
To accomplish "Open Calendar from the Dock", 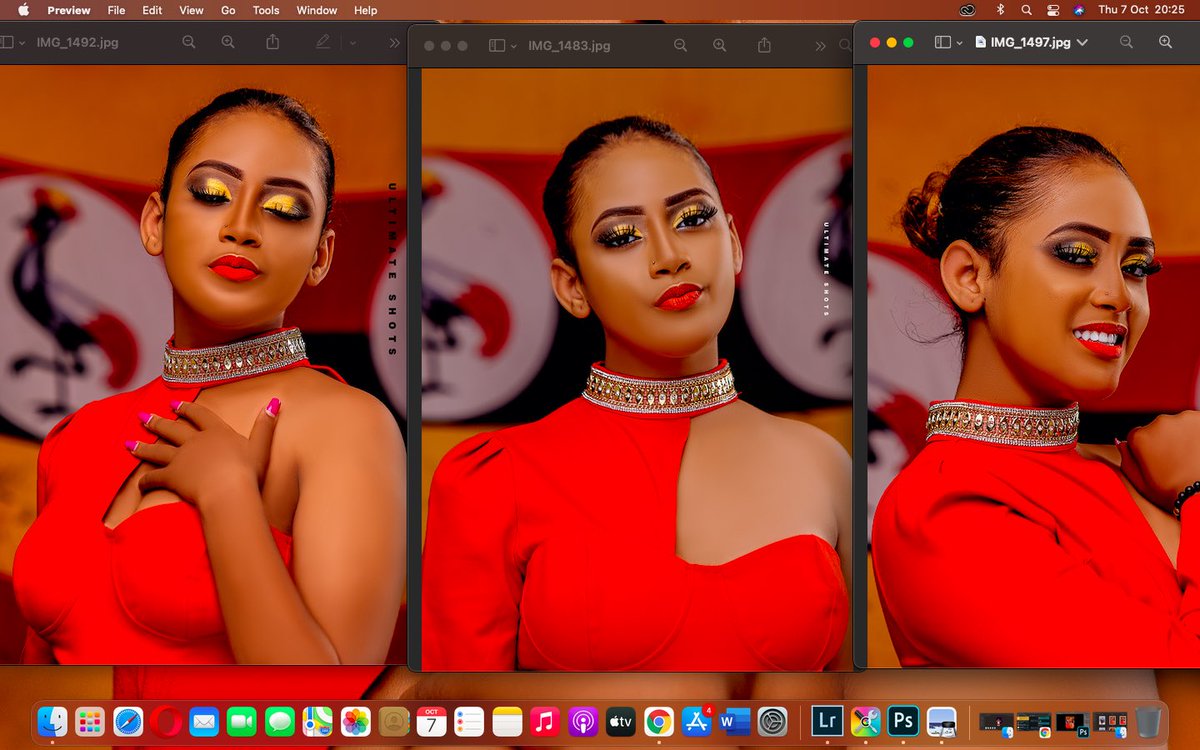I will 432,721.
